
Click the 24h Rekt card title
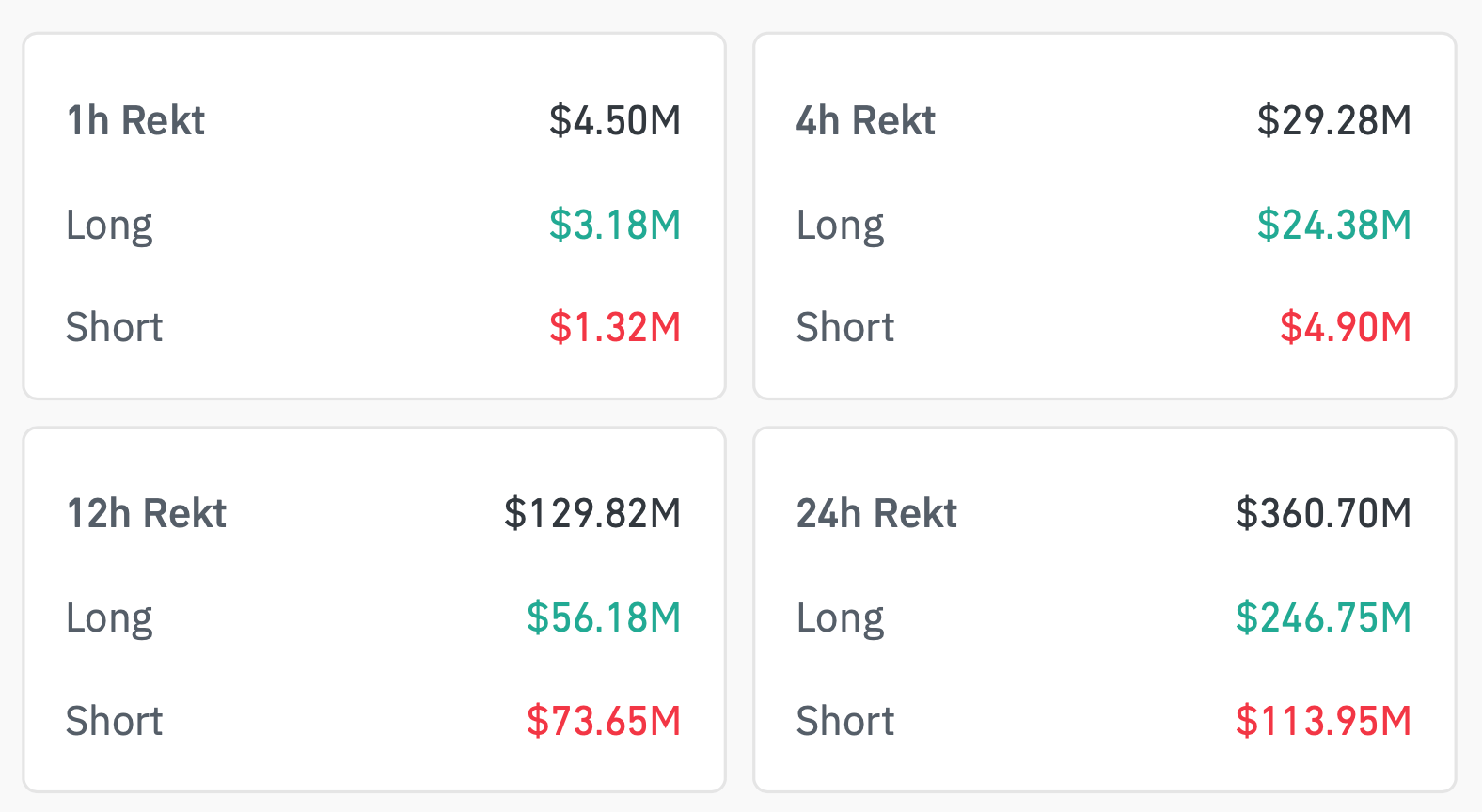(876, 514)
